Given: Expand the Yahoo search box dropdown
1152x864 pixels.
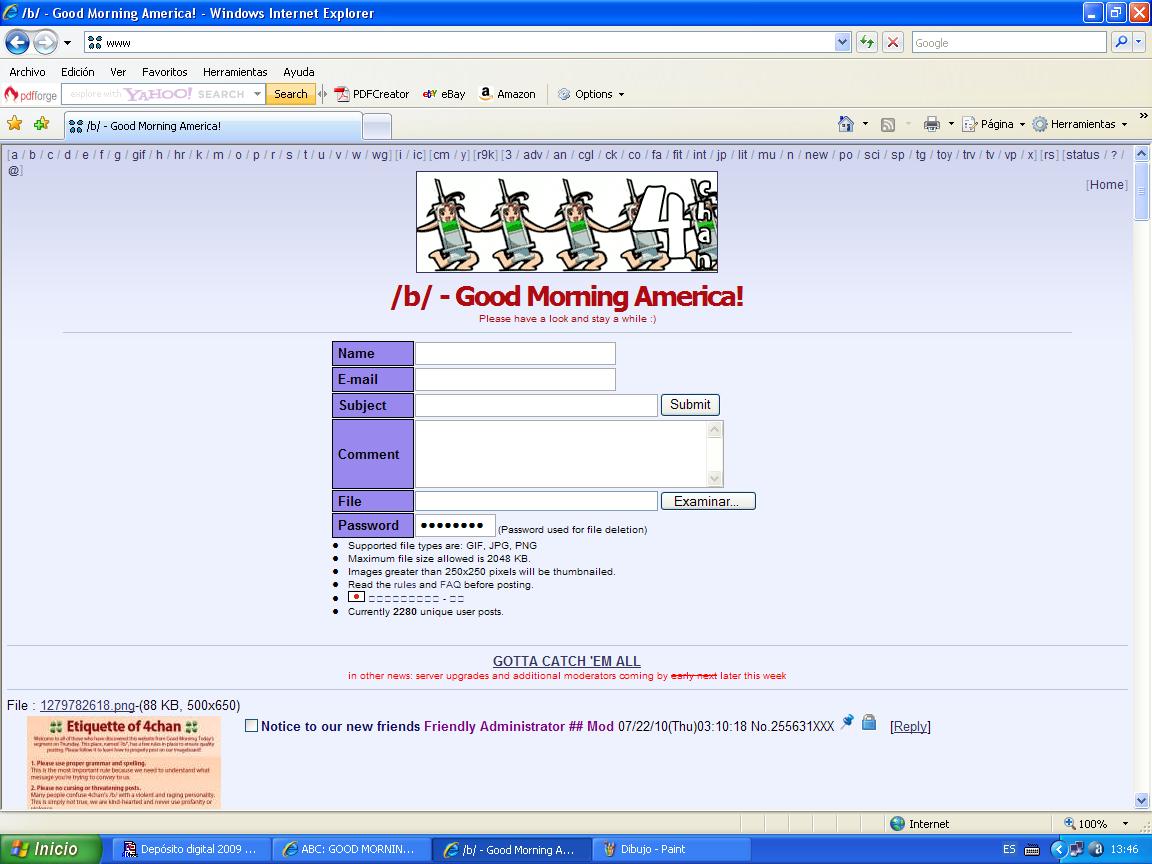Looking at the screenshot, I should click(x=257, y=94).
